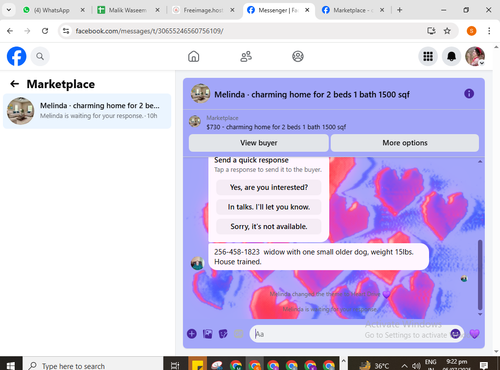Choose a sticker with the sticker icon
This screenshot has height=370, width=500.
point(223,334)
